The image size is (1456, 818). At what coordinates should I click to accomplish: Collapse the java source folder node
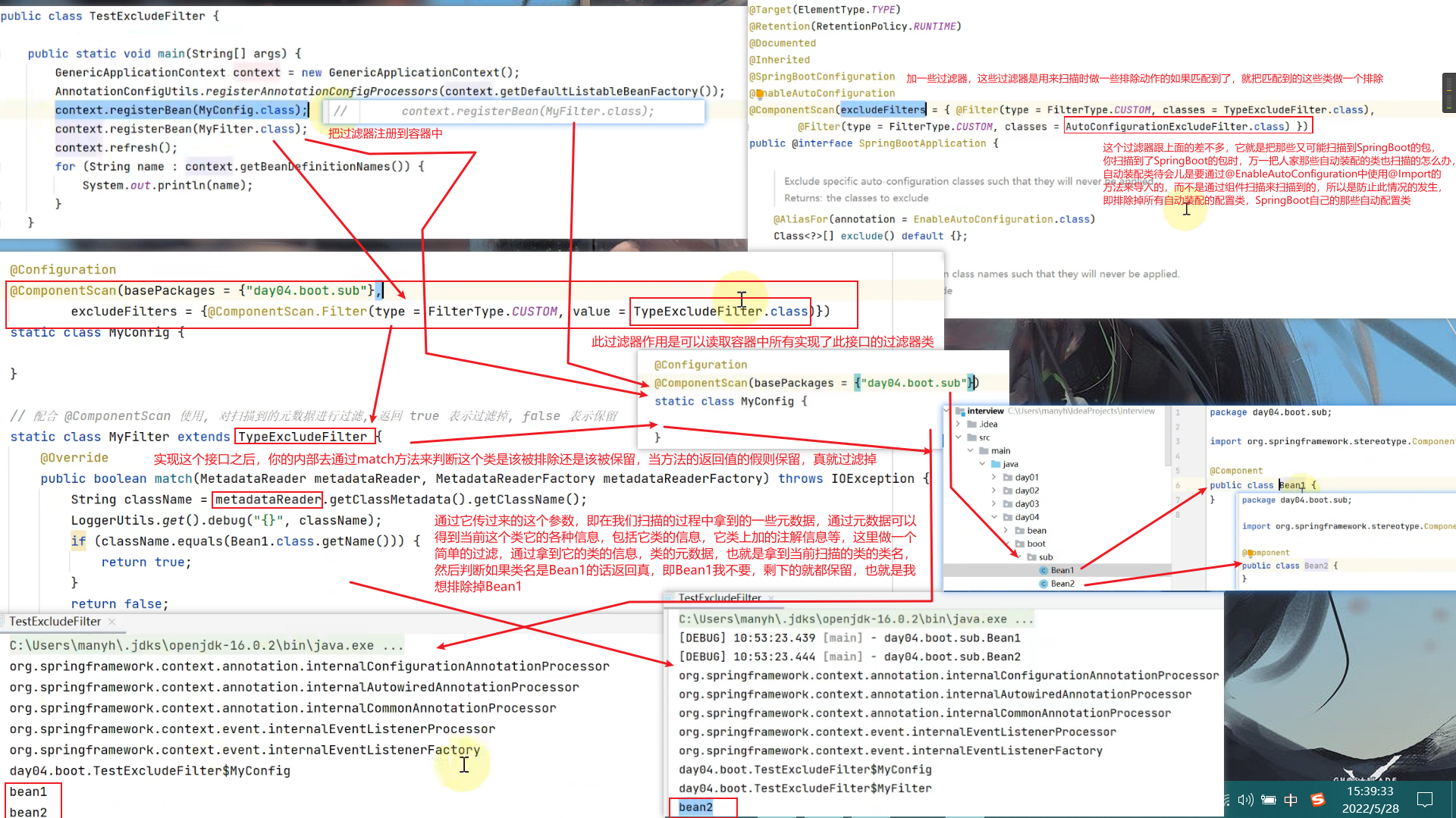pyautogui.click(x=983, y=464)
